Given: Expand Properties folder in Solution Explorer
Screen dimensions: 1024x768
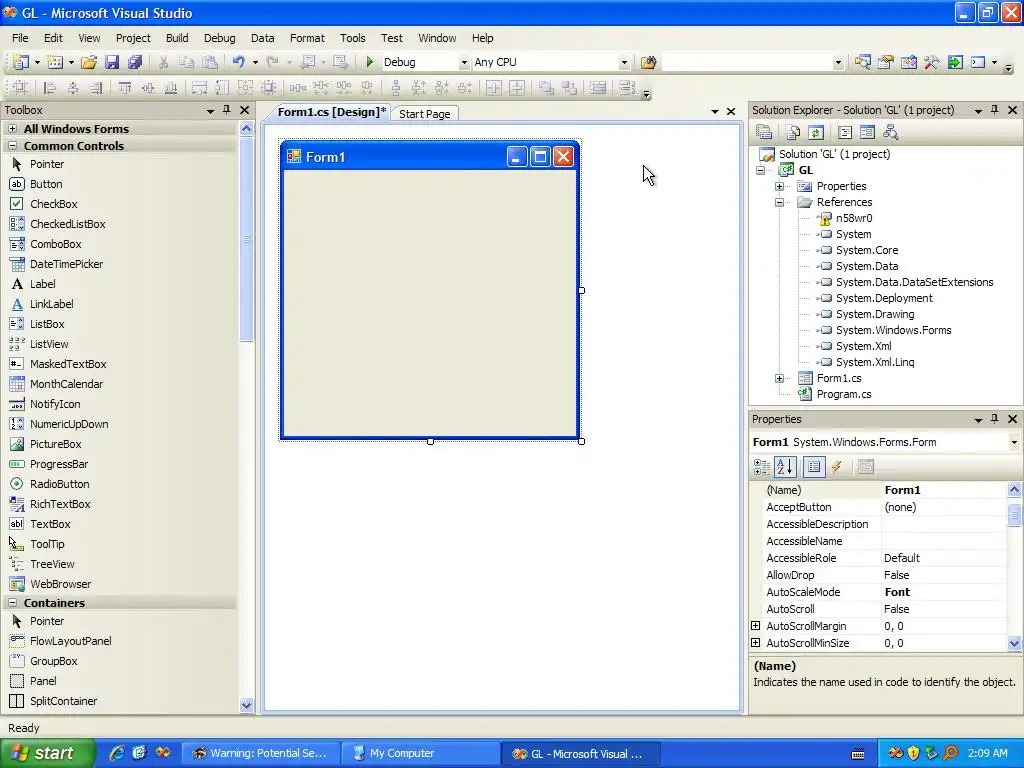Looking at the screenshot, I should tap(779, 187).
